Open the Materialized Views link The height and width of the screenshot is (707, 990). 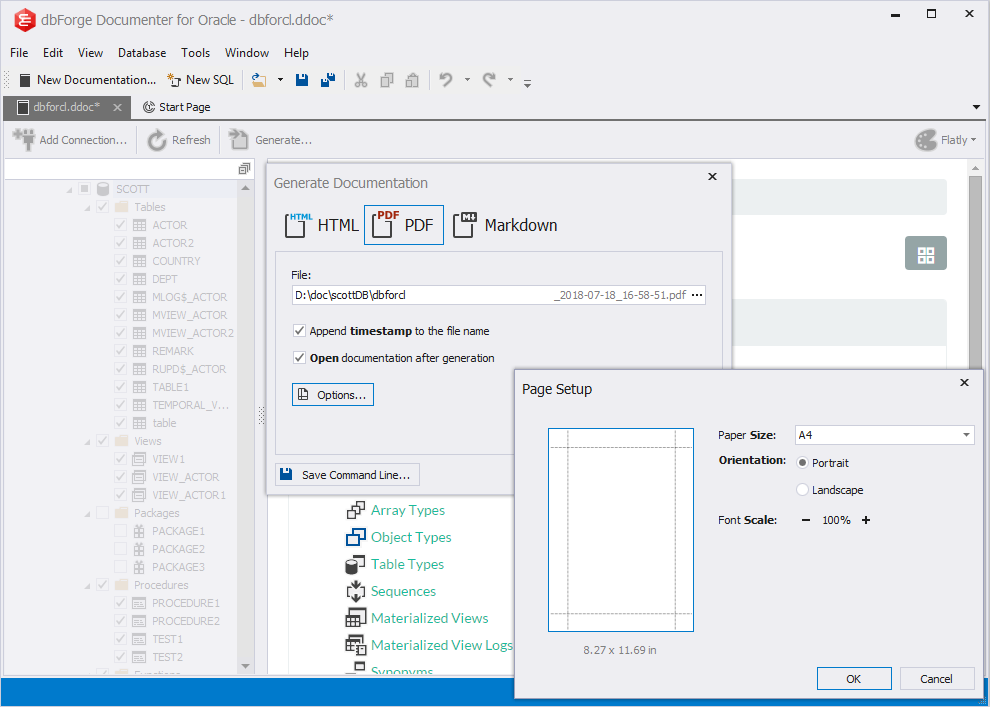tap(430, 618)
